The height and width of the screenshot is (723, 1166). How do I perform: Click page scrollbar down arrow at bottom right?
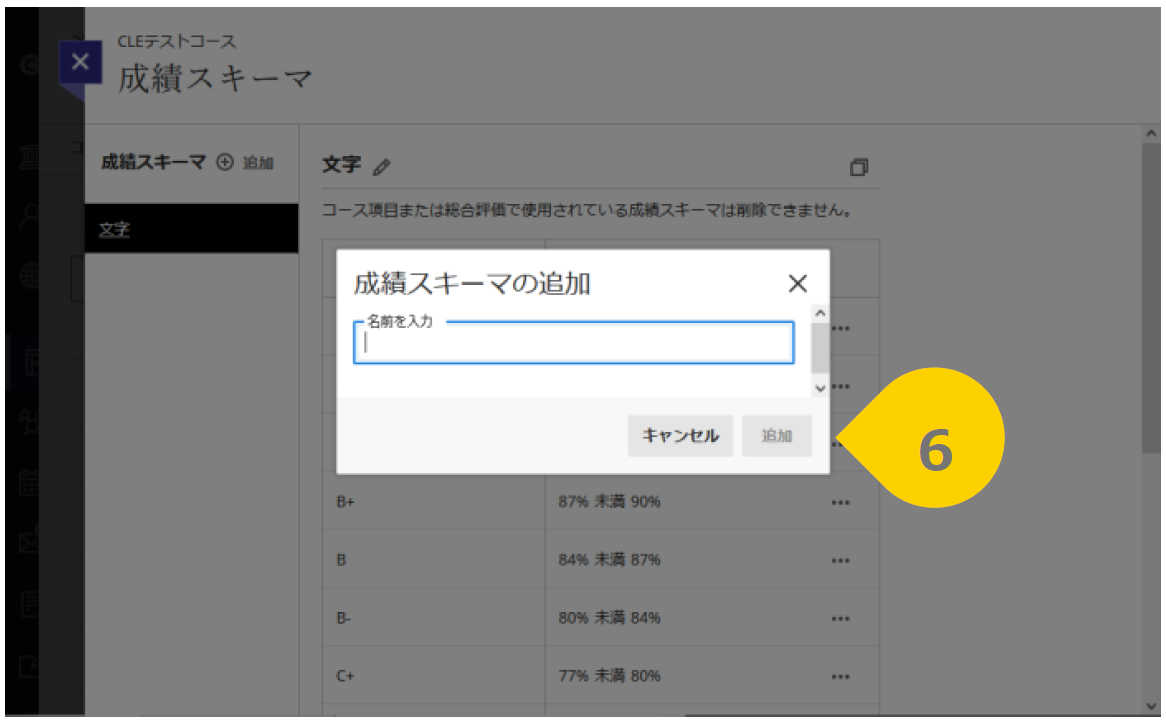point(1151,707)
